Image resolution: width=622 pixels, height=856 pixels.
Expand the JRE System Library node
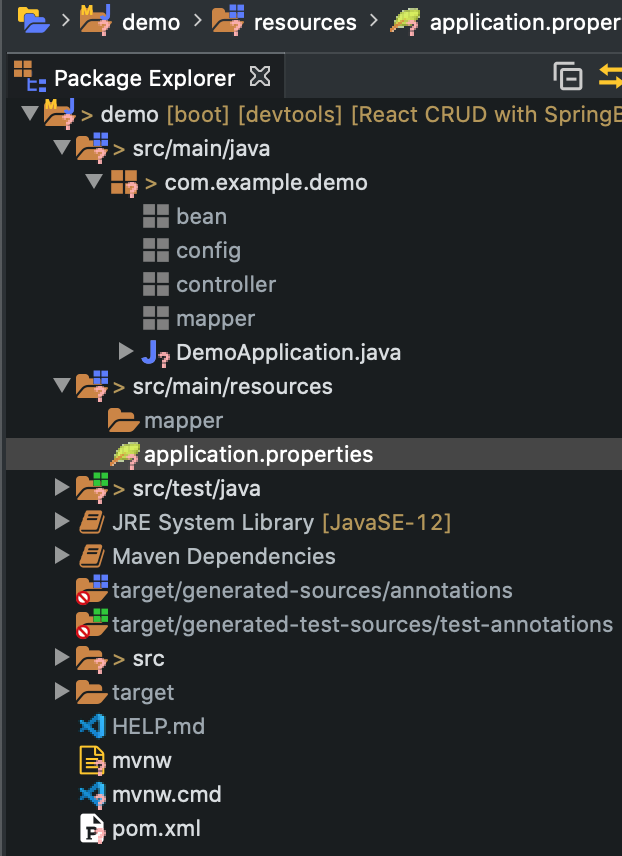tap(62, 521)
